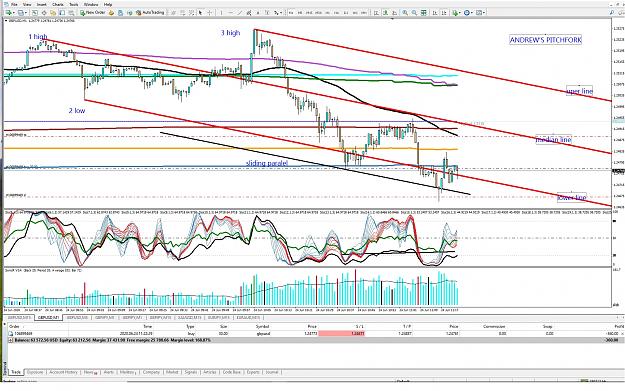Image resolution: width=625 pixels, height=391 pixels.
Task: Click the Tile Windows icon
Action: point(424,13)
